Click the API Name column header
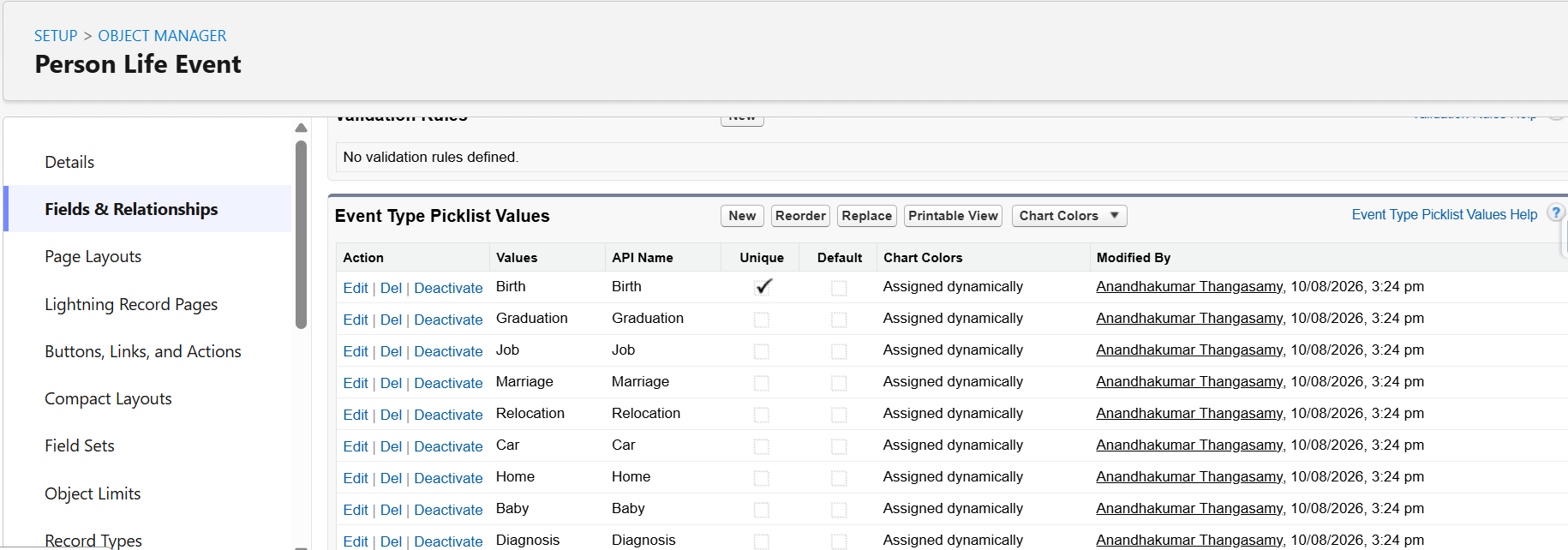Image resolution: width=1568 pixels, height=550 pixels. (643, 258)
